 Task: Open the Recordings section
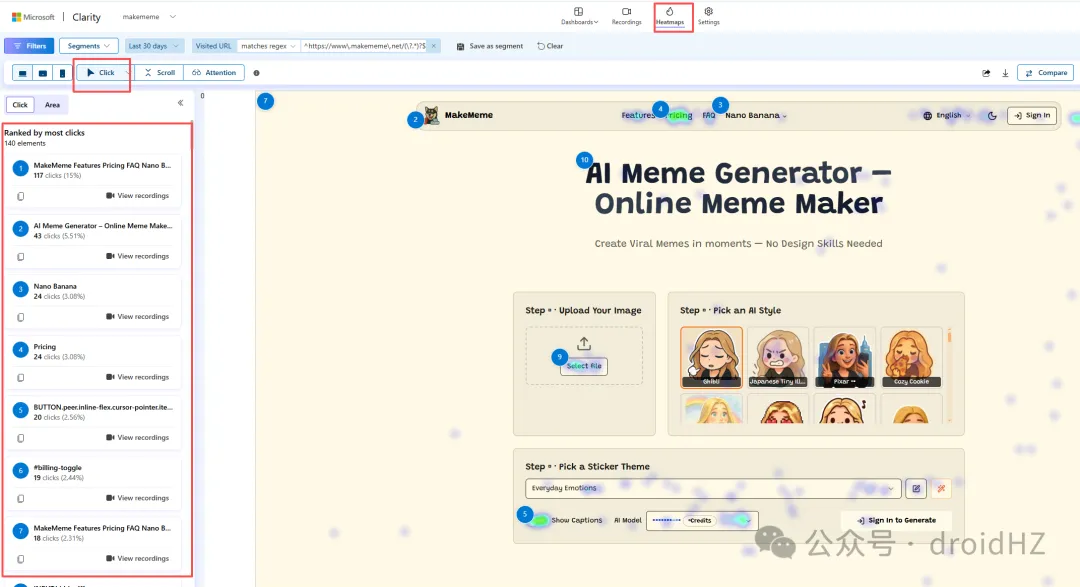point(627,16)
